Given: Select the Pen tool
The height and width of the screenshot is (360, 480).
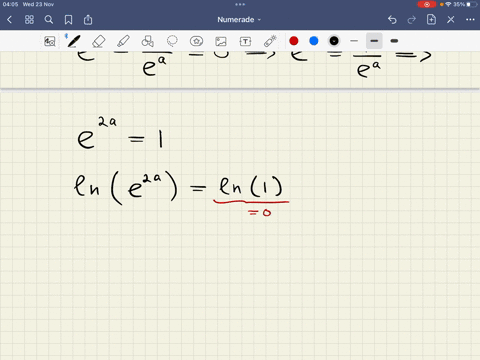Looking at the screenshot, I should pyautogui.click(x=73, y=41).
